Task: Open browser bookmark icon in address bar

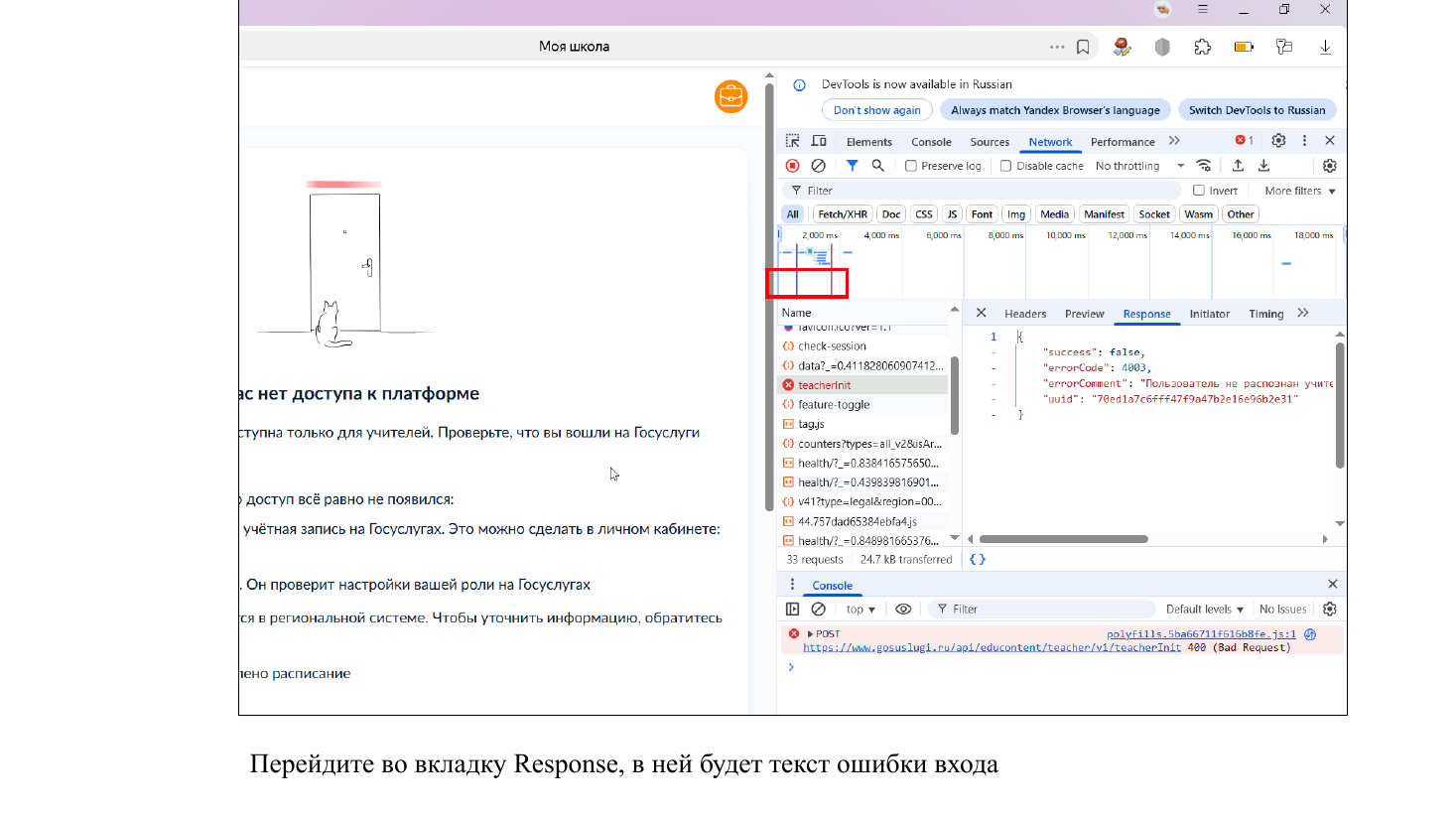Action: 1083,47
